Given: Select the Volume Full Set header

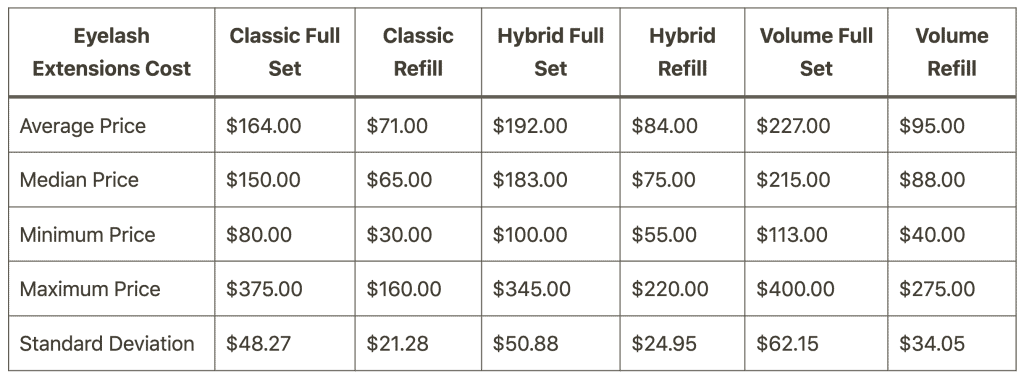Looking at the screenshot, I should [816, 52].
